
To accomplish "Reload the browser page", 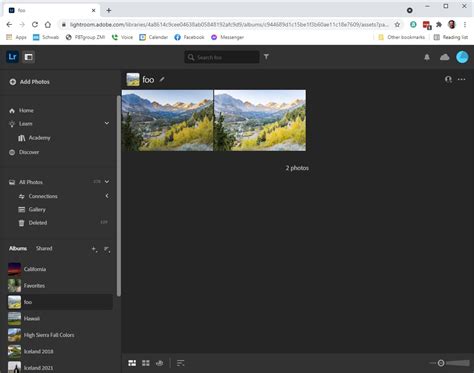I will (35, 24).
